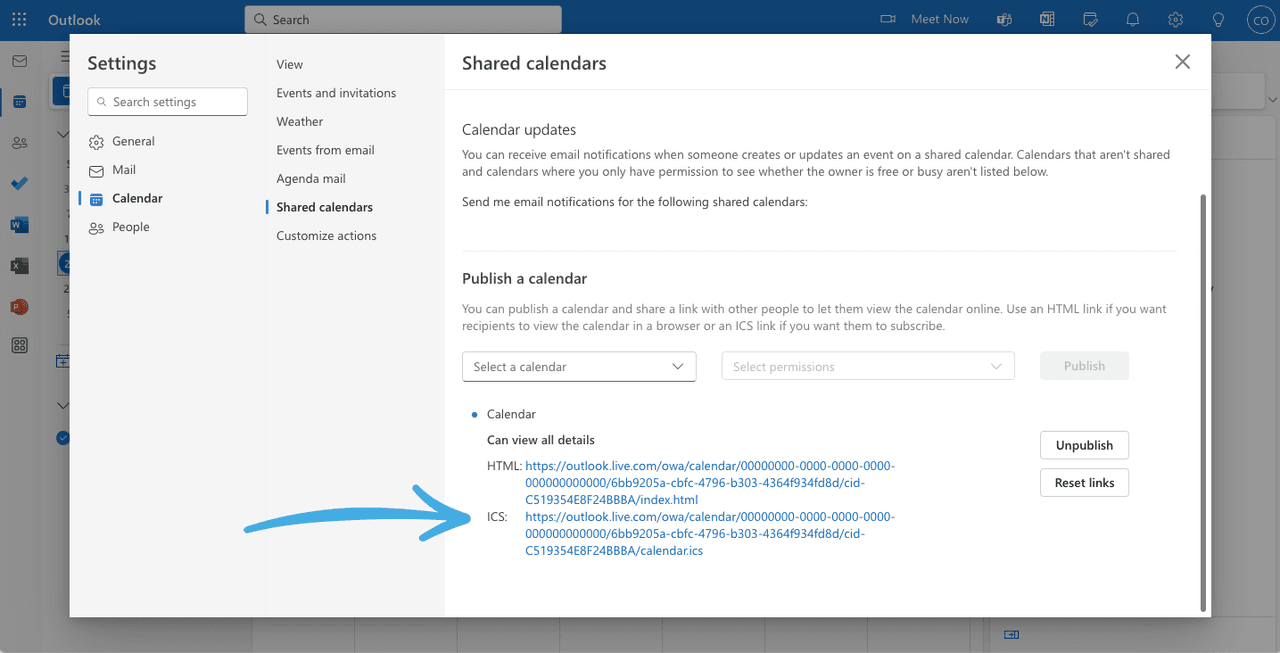Open PowerPoint from the sidebar
This screenshot has width=1280, height=653.
click(x=18, y=306)
